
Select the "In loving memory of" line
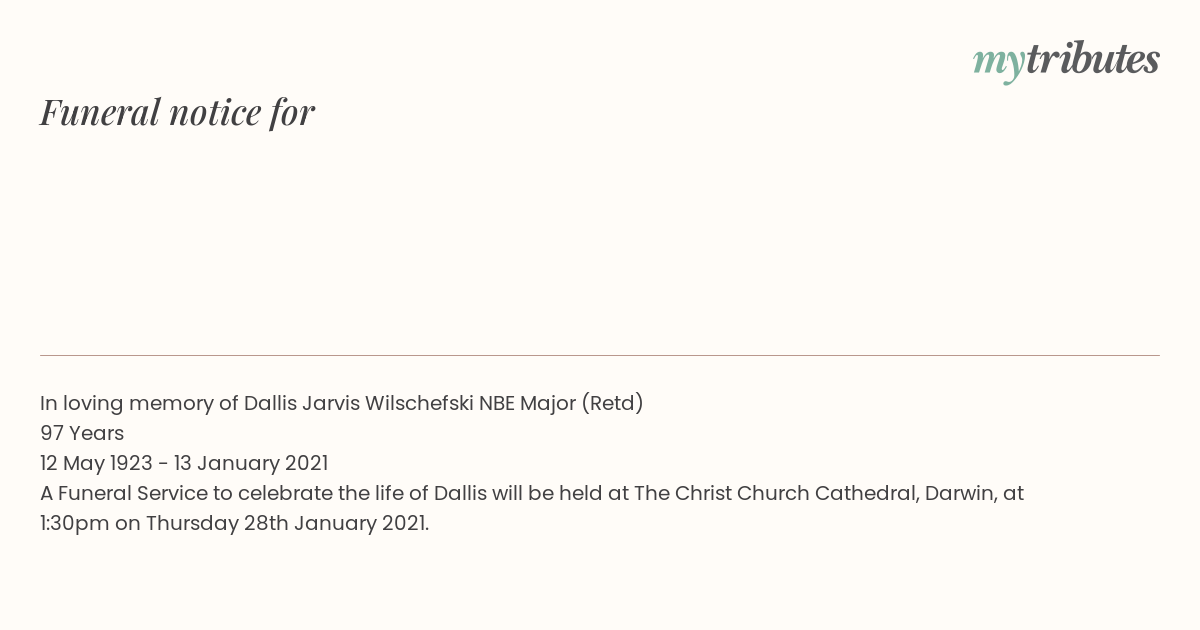tap(342, 403)
